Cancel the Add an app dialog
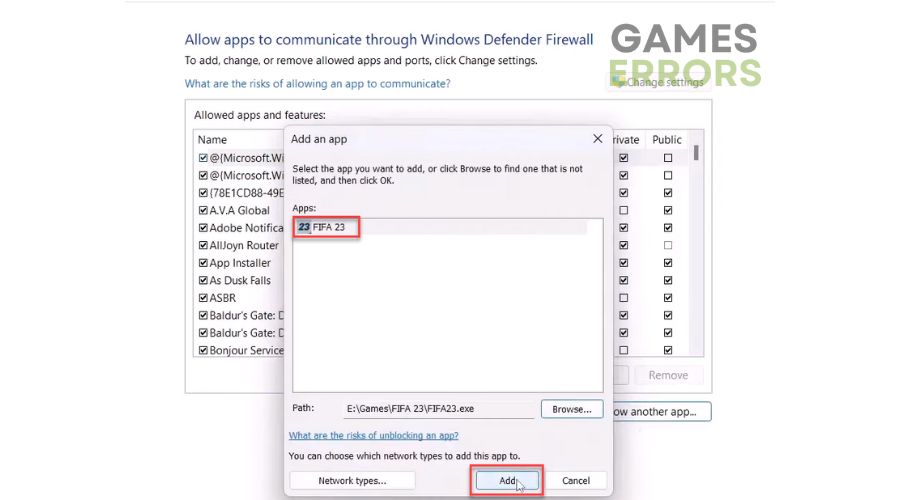Screen dimensions: 900x500 tap(576, 480)
